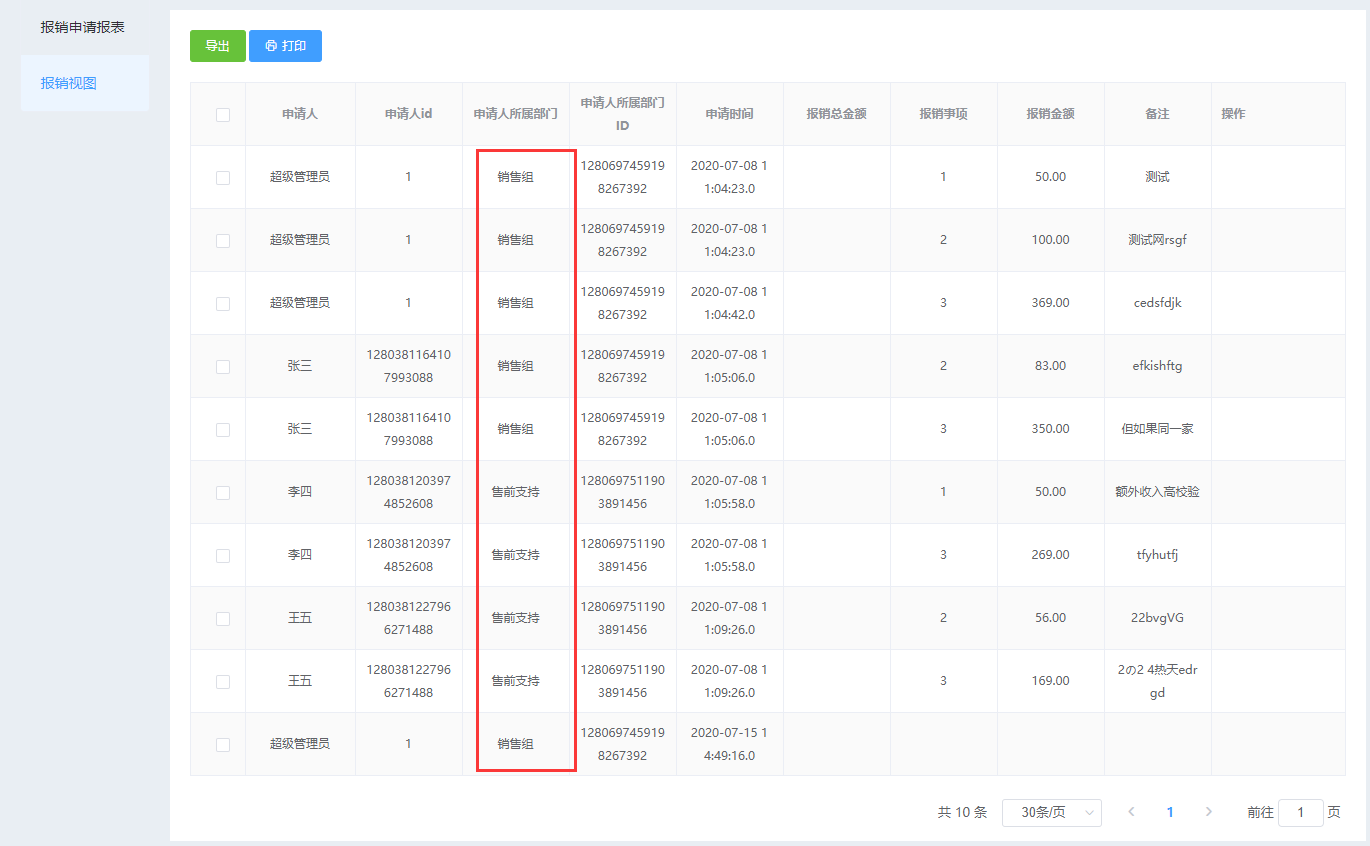Check the row with remark 测试
1370x846 pixels.
[x=223, y=178]
